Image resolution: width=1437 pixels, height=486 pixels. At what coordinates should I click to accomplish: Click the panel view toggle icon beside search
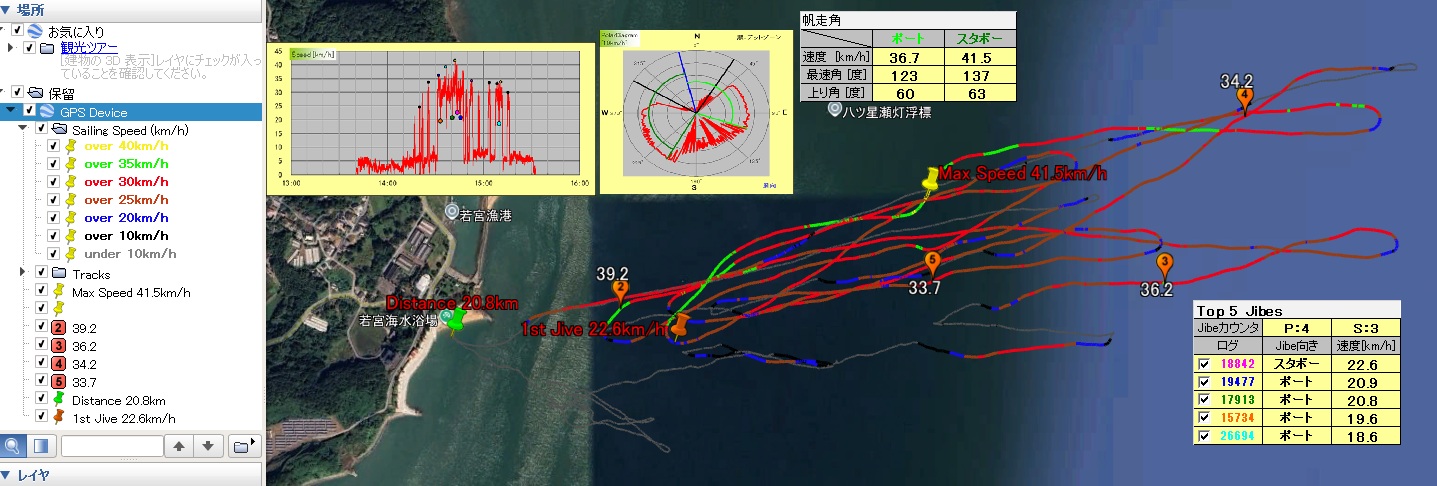tap(41, 446)
